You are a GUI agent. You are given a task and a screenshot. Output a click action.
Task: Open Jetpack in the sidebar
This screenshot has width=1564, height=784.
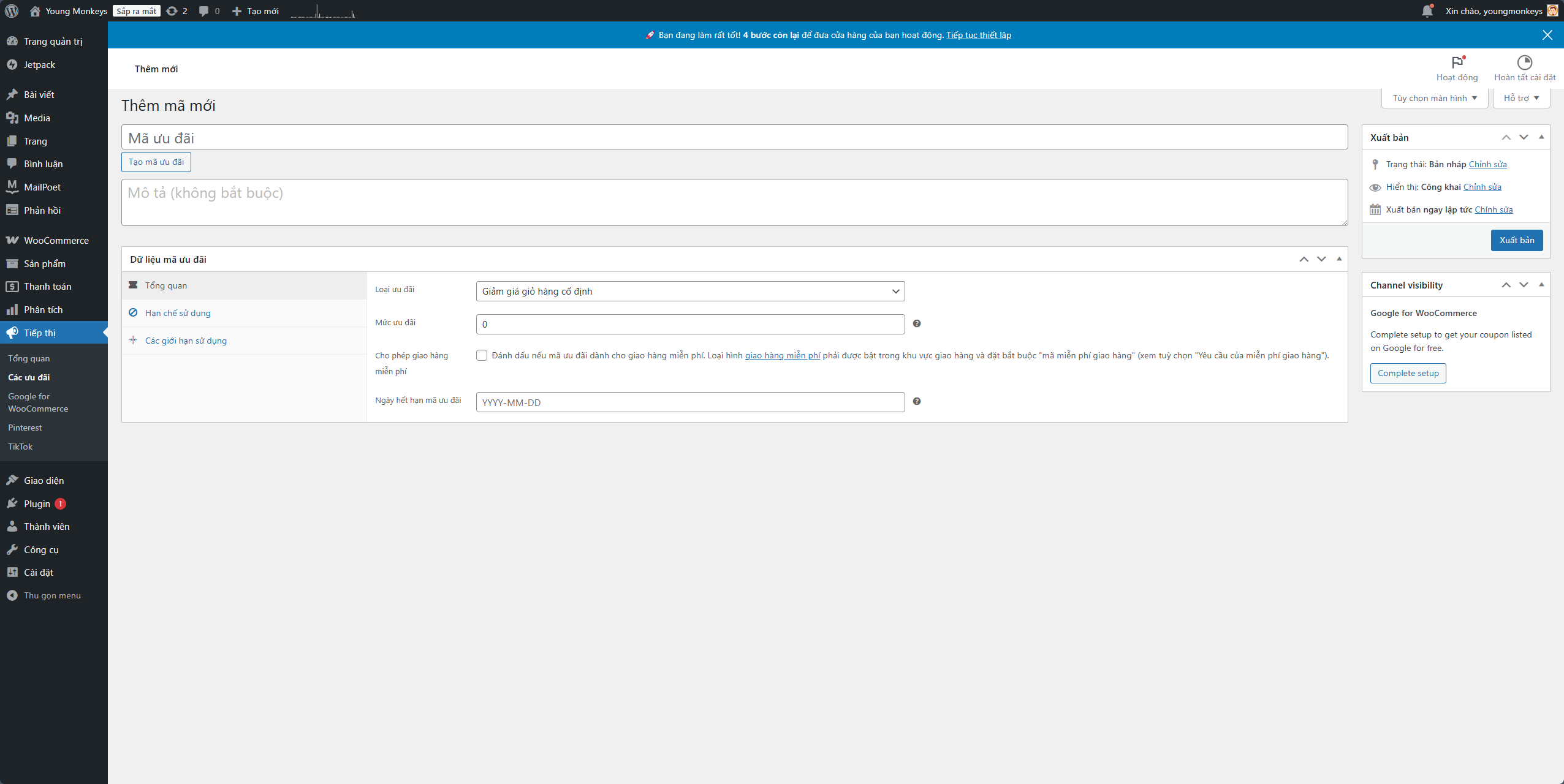pyautogui.click(x=39, y=65)
